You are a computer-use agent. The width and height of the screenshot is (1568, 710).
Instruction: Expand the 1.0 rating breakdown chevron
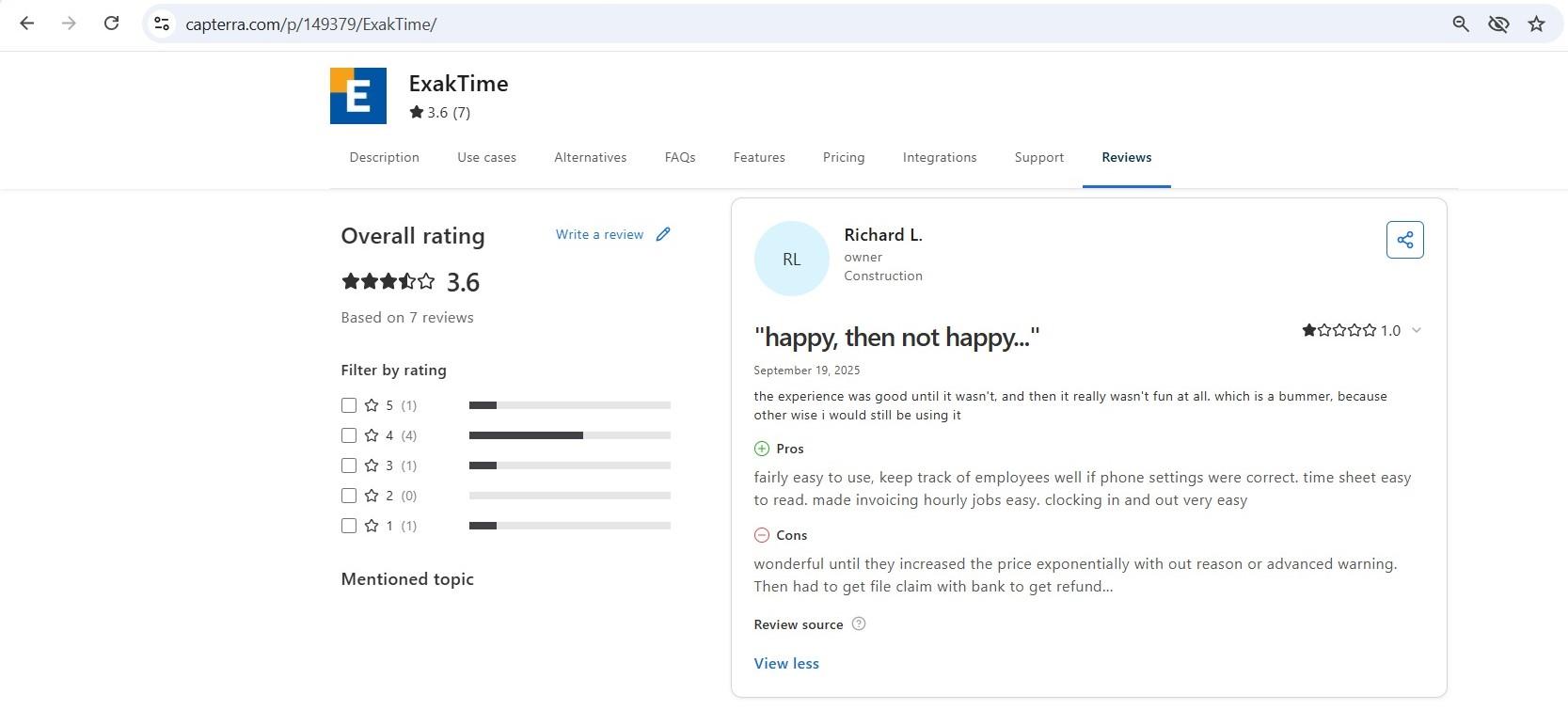pos(1417,330)
